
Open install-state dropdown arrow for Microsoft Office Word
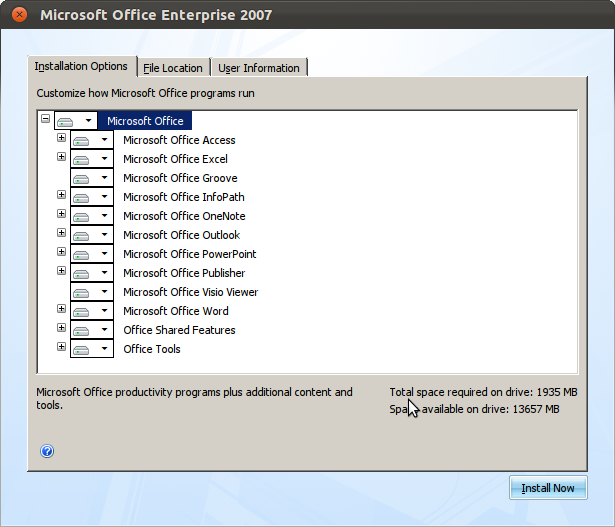[104, 310]
